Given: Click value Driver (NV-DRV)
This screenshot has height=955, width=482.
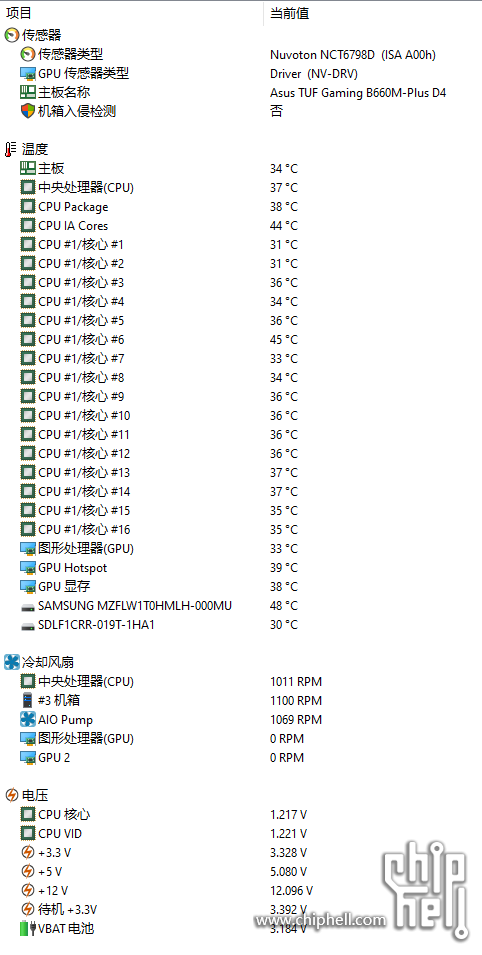Looking at the screenshot, I should pyautogui.click(x=314, y=74).
